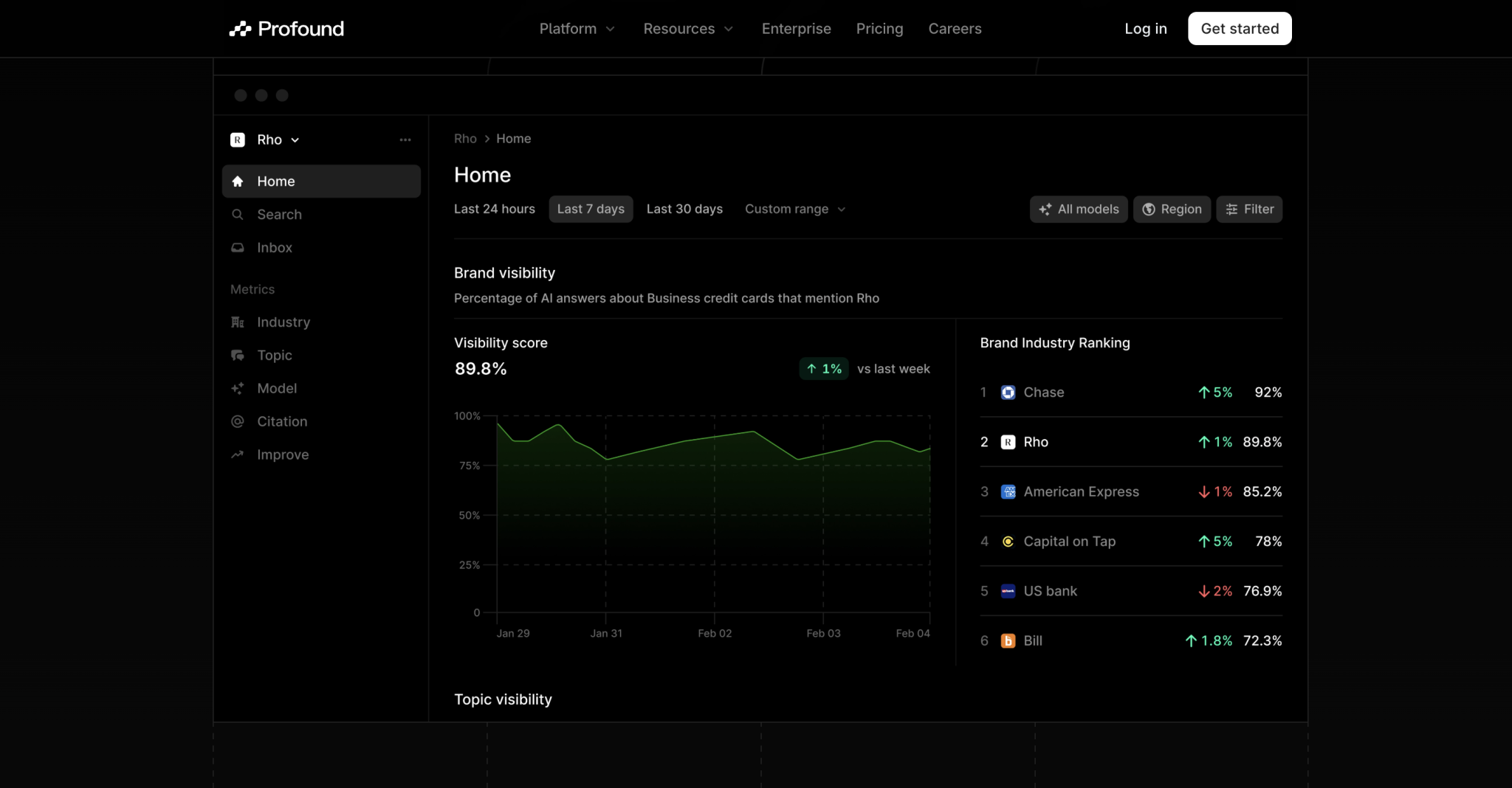Click the Bill logo icon

1008,641
